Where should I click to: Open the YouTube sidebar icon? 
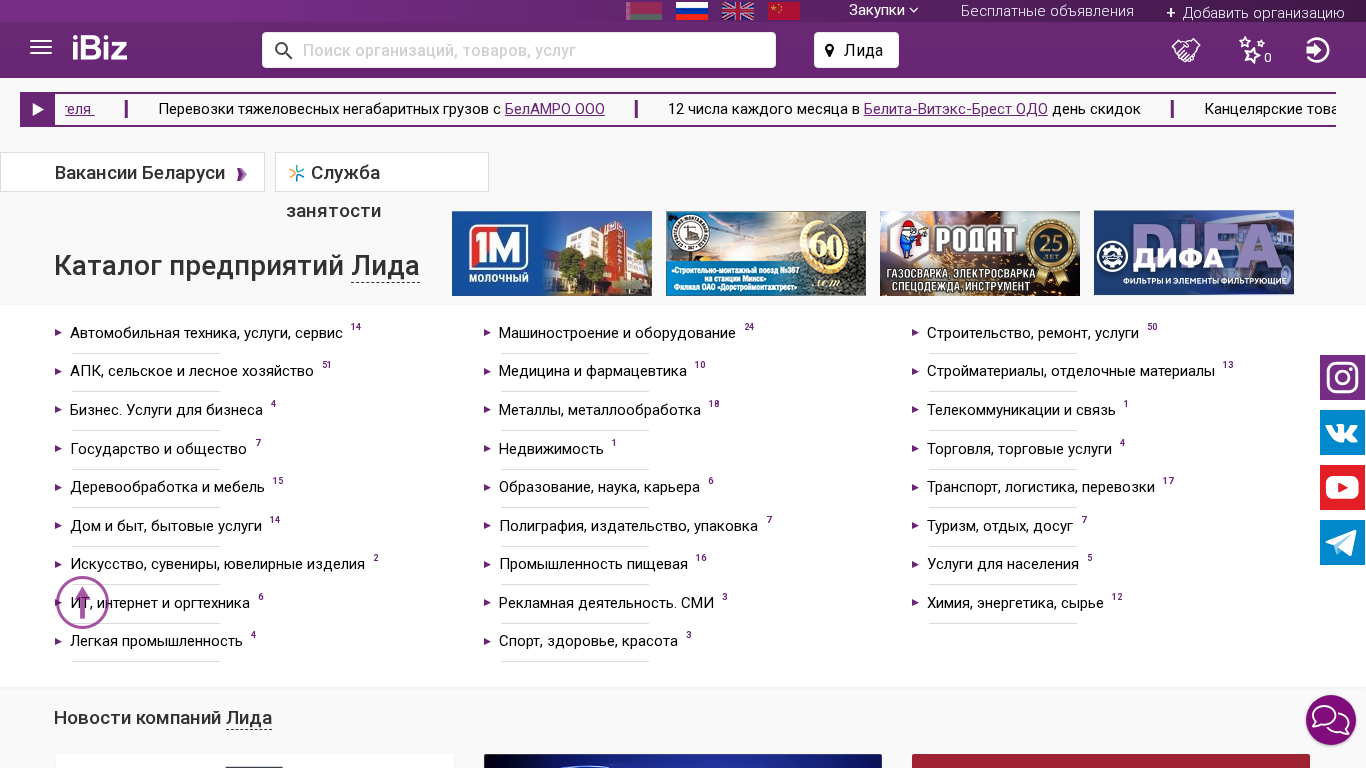(1342, 488)
